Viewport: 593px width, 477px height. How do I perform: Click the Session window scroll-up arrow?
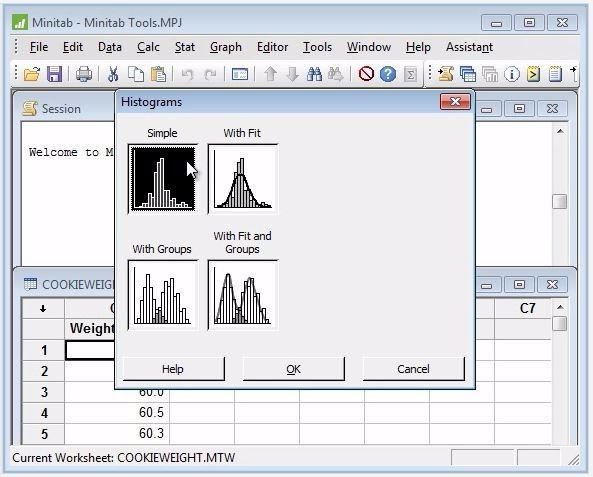pos(560,132)
